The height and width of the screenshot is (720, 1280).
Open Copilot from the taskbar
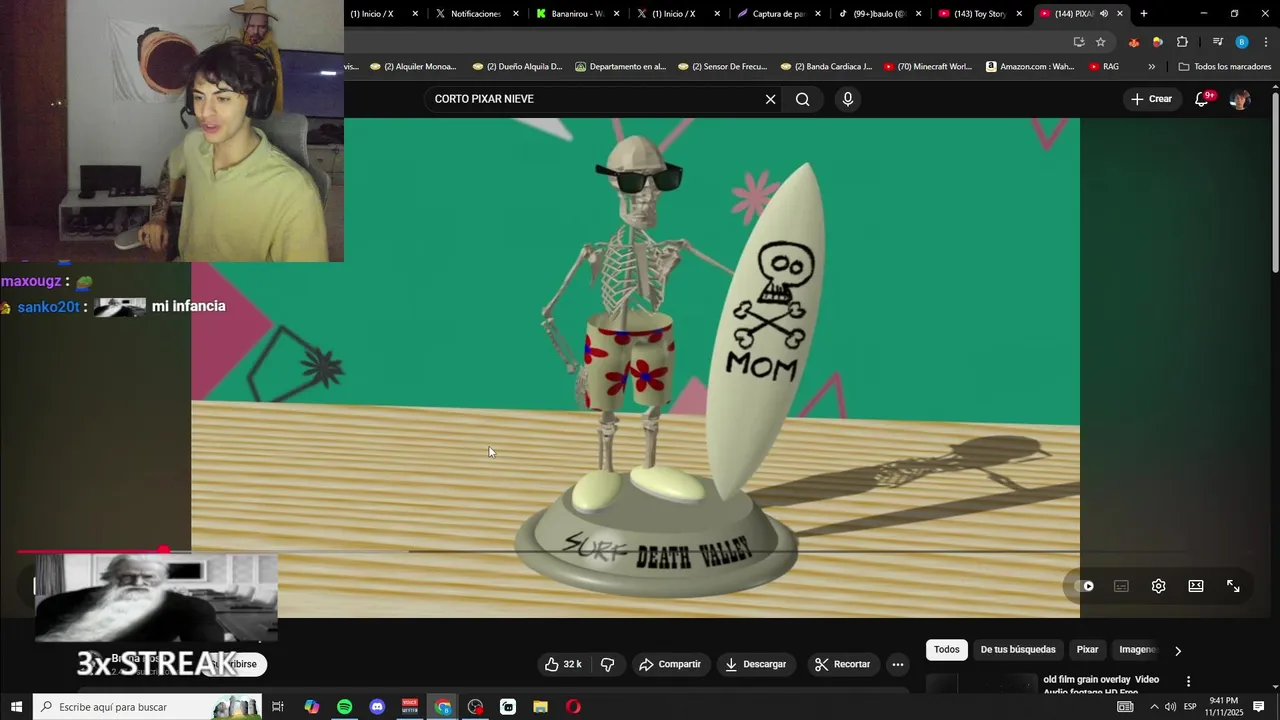(x=312, y=707)
